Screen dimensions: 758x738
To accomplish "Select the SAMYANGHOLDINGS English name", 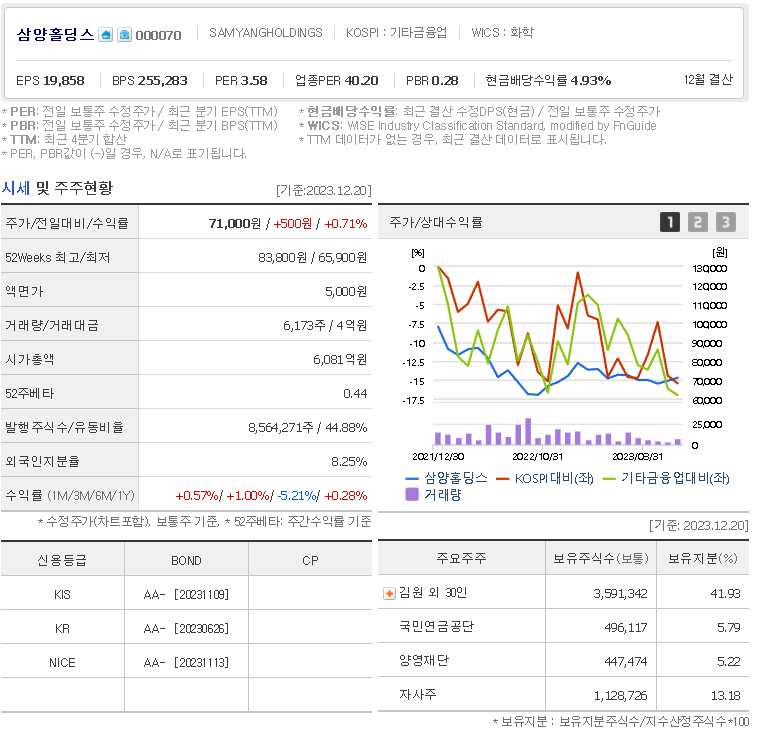I will pyautogui.click(x=265, y=33).
